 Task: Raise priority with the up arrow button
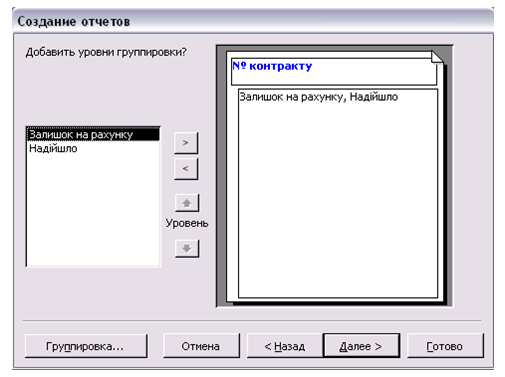pyautogui.click(x=187, y=203)
